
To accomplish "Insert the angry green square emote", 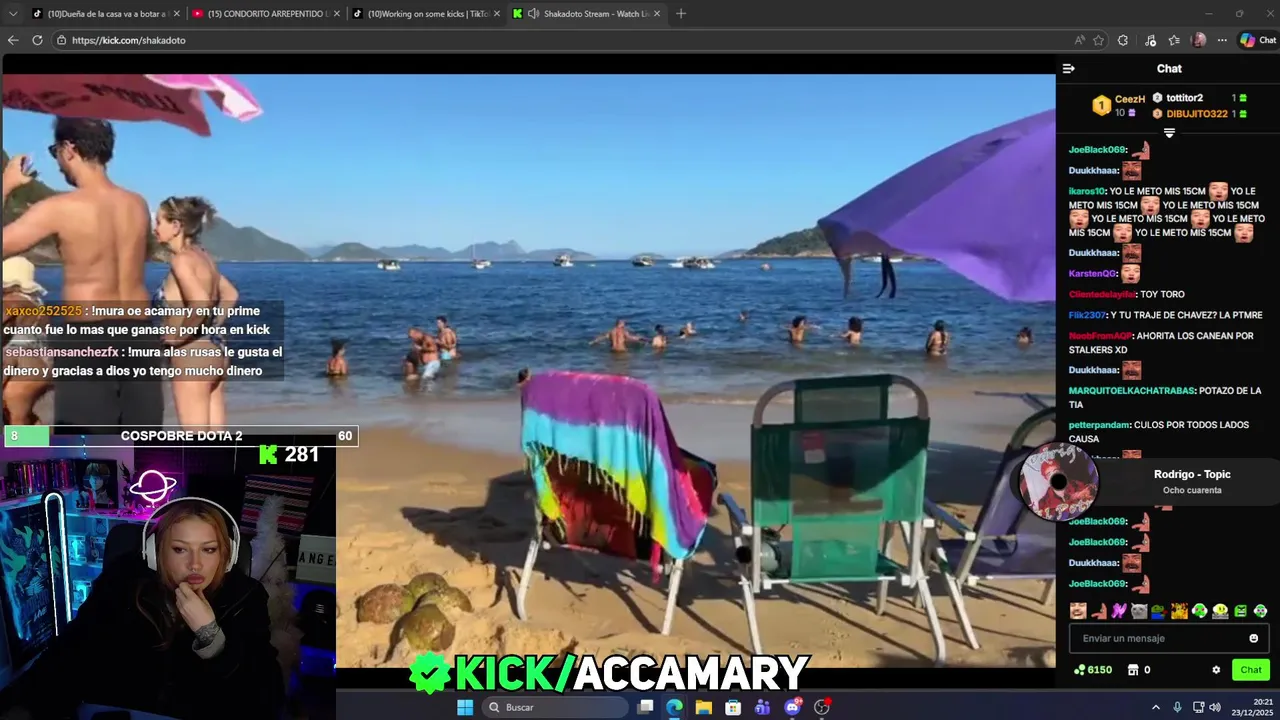I will pos(1240,611).
